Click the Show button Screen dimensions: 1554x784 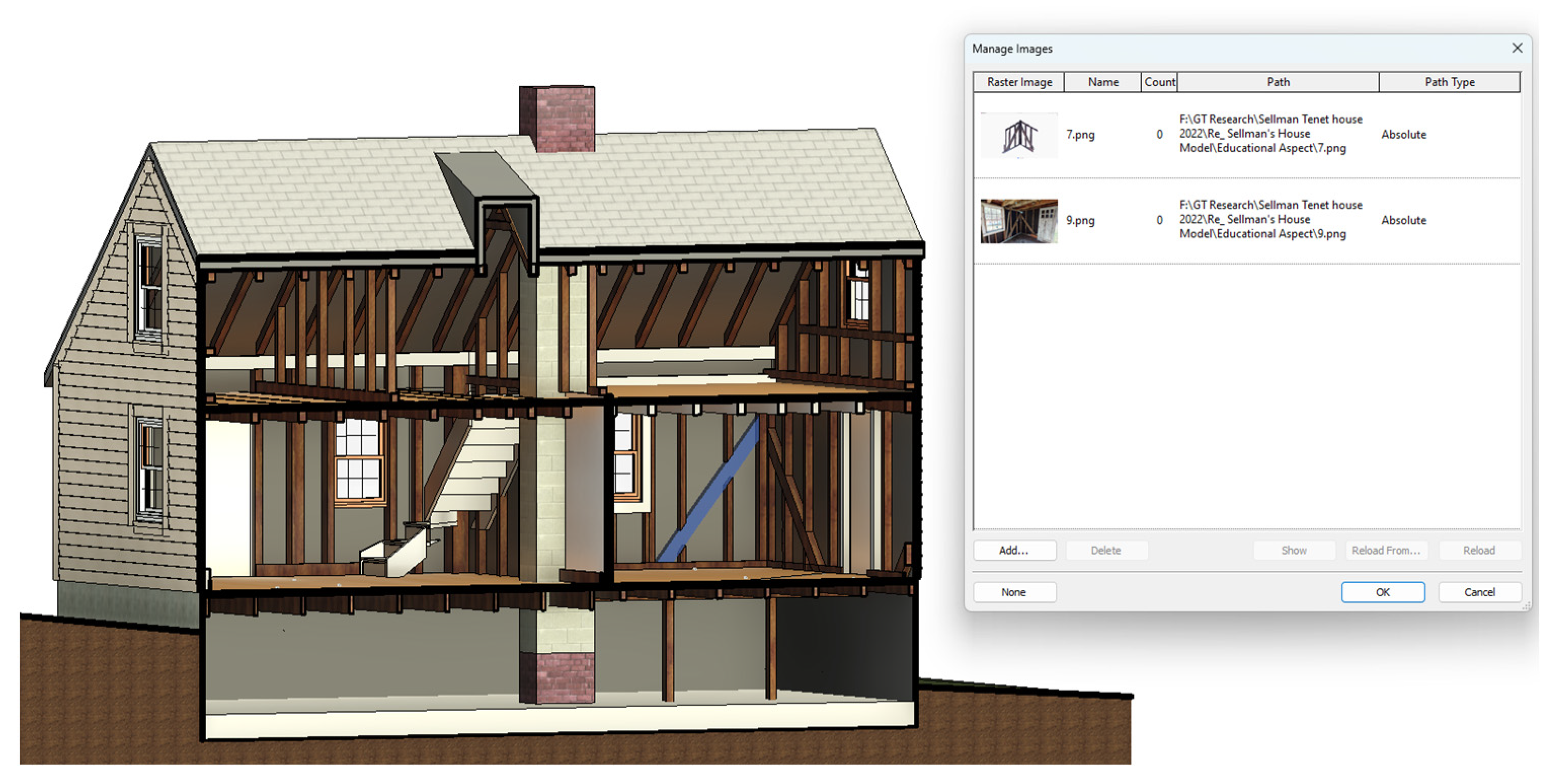click(x=1293, y=550)
